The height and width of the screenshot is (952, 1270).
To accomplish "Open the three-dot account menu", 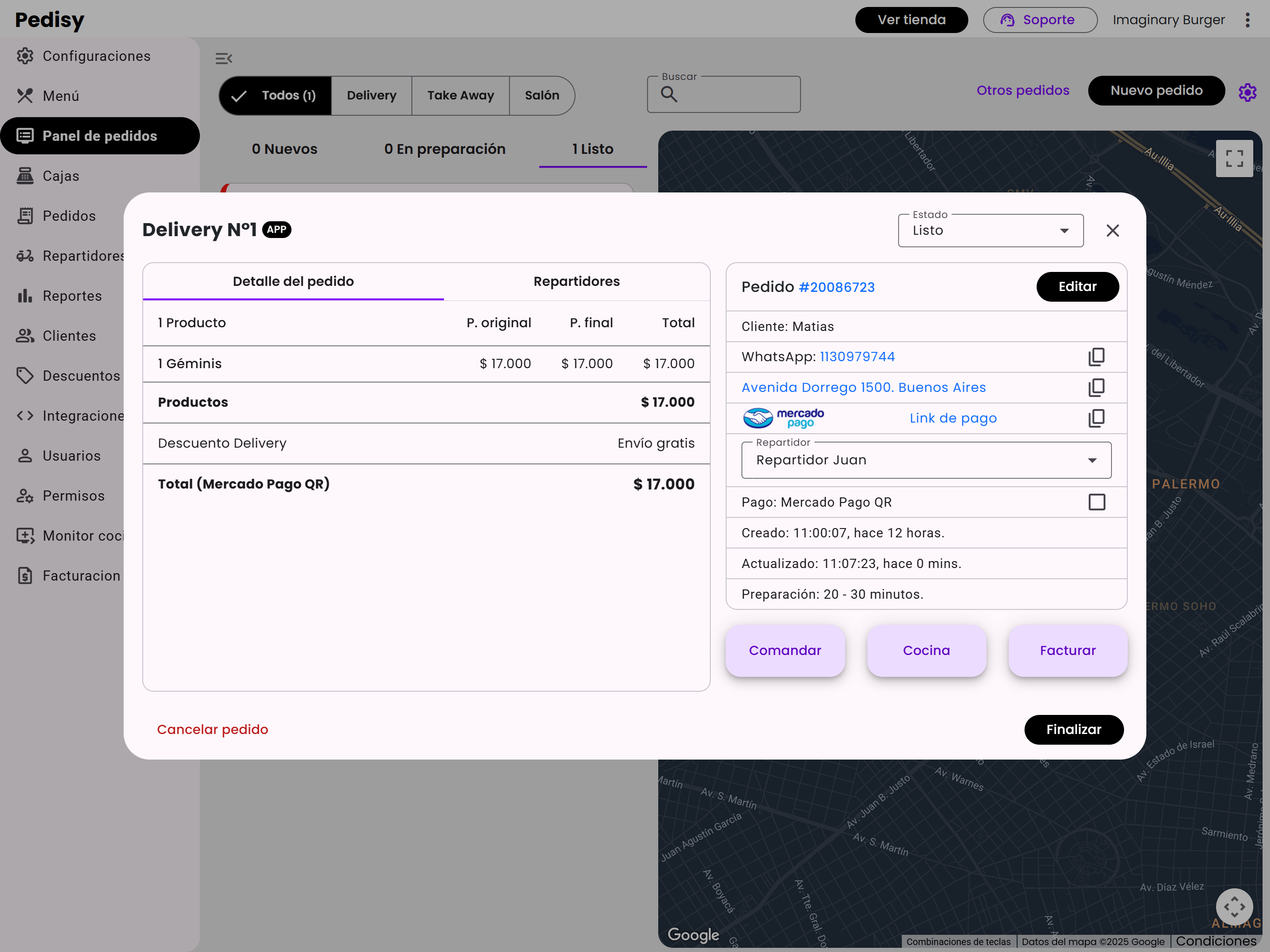I will [1247, 20].
